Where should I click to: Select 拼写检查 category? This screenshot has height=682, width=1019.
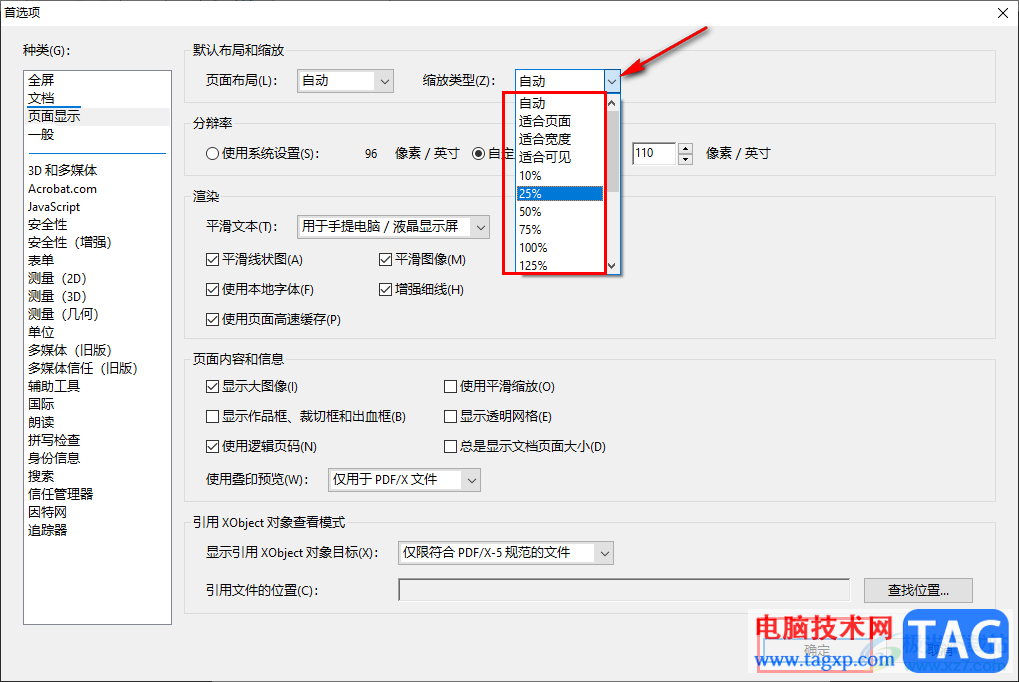coord(54,440)
